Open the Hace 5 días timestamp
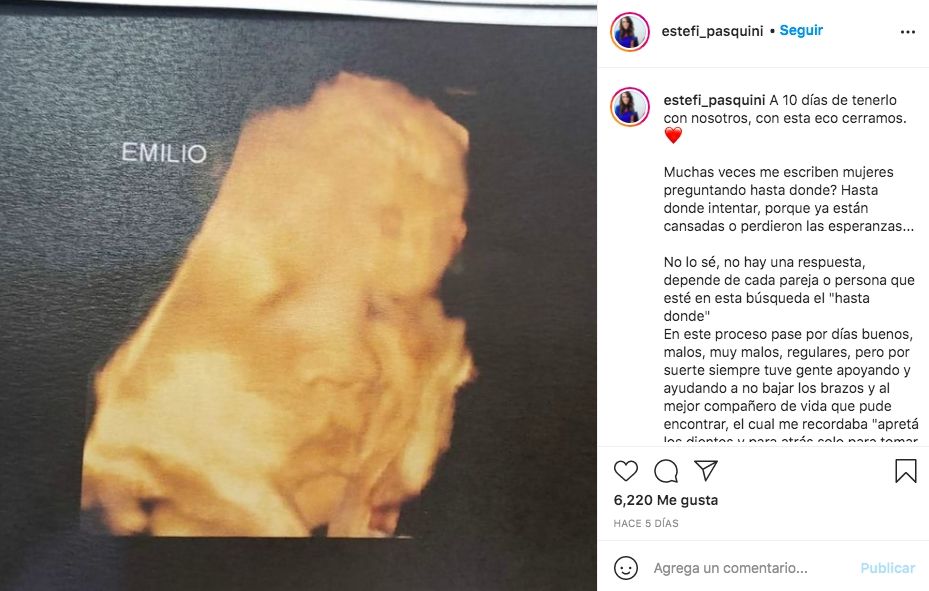This screenshot has width=929, height=591. click(x=646, y=523)
